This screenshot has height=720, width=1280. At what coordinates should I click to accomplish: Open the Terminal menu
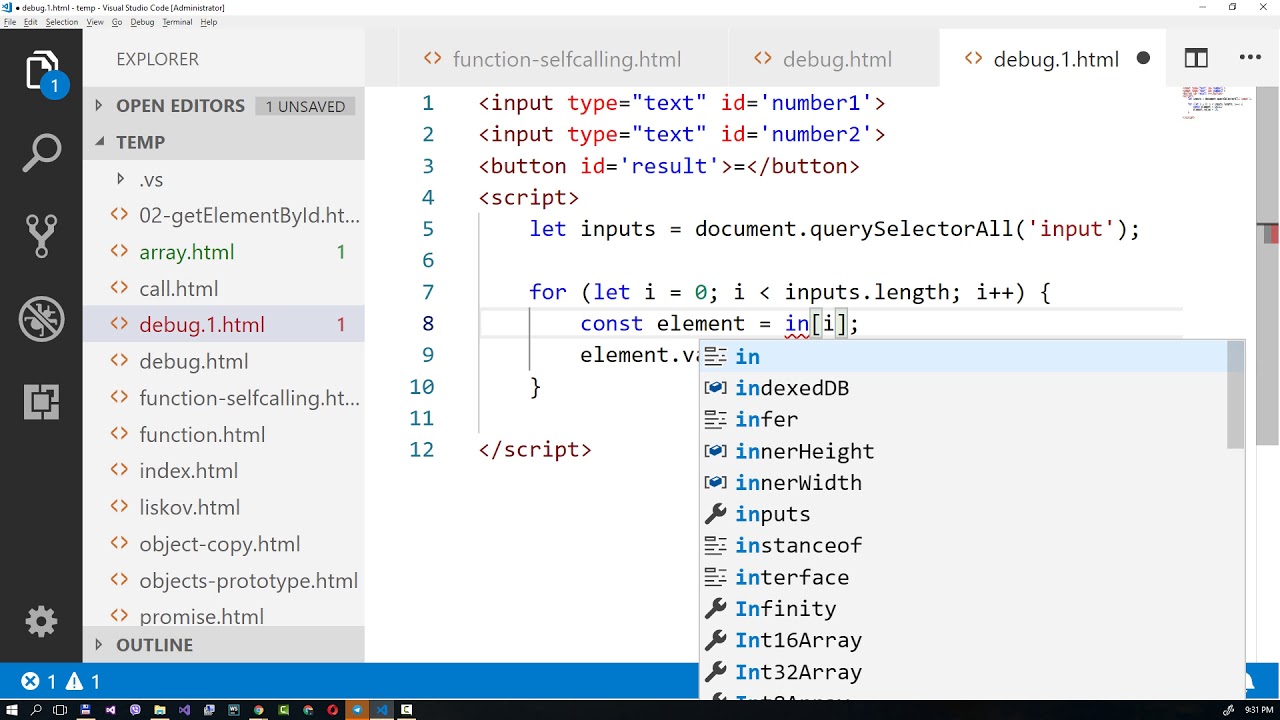click(177, 22)
